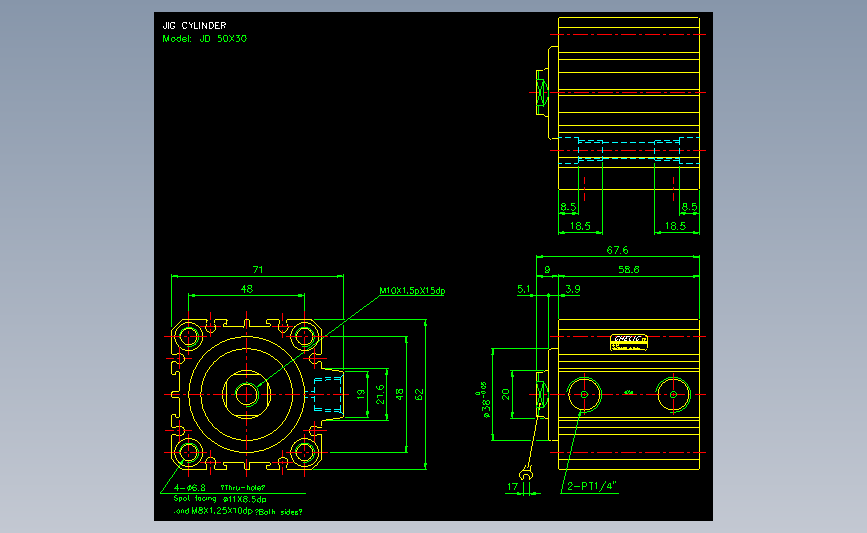The height and width of the screenshot is (533, 867).
Task: Click the "62" height dimension
Action: tap(419, 395)
